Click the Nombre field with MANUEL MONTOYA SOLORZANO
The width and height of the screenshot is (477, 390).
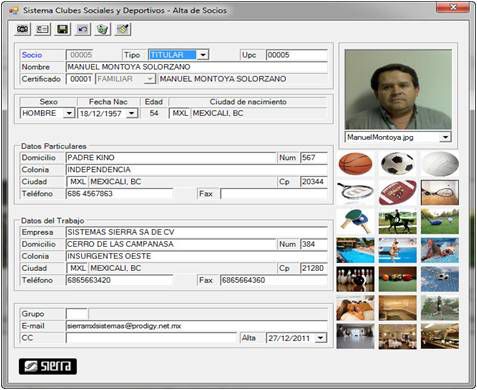click(x=197, y=67)
